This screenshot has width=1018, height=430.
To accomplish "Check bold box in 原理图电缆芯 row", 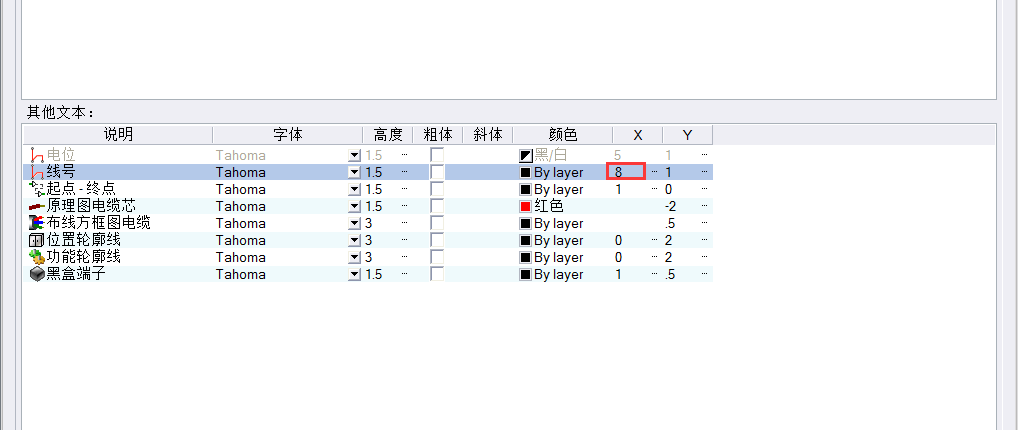I will coord(438,206).
